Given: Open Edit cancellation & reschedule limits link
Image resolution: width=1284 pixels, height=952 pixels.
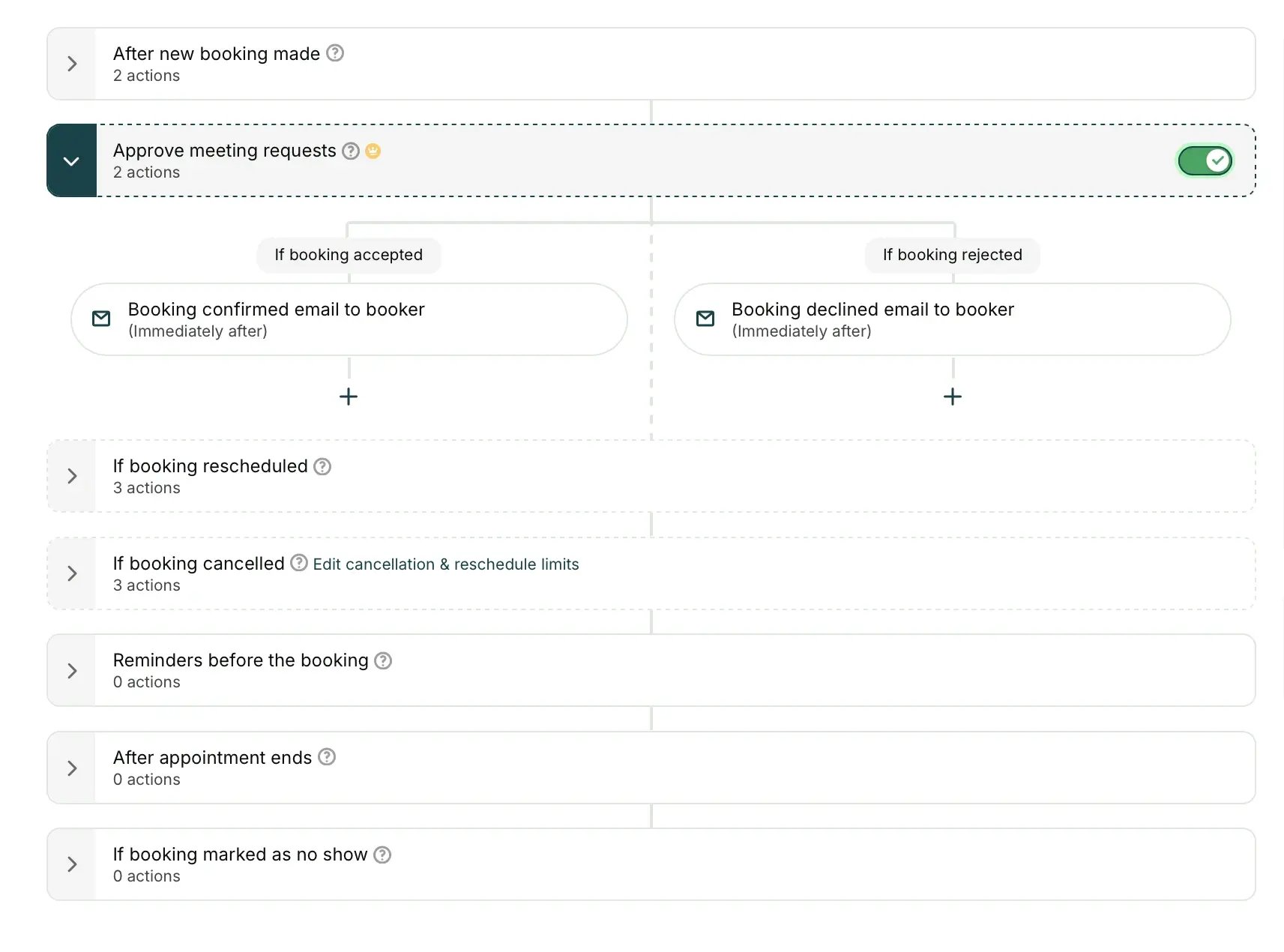Looking at the screenshot, I should [x=446, y=564].
